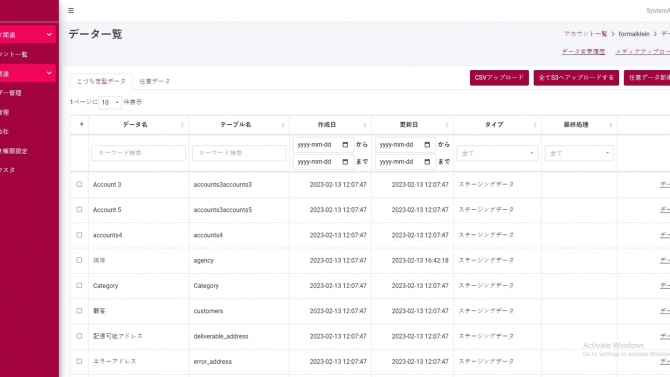This screenshot has width=670, height=377.
Task: Sort by the first checkbox column arrow
Action: [x=81, y=125]
